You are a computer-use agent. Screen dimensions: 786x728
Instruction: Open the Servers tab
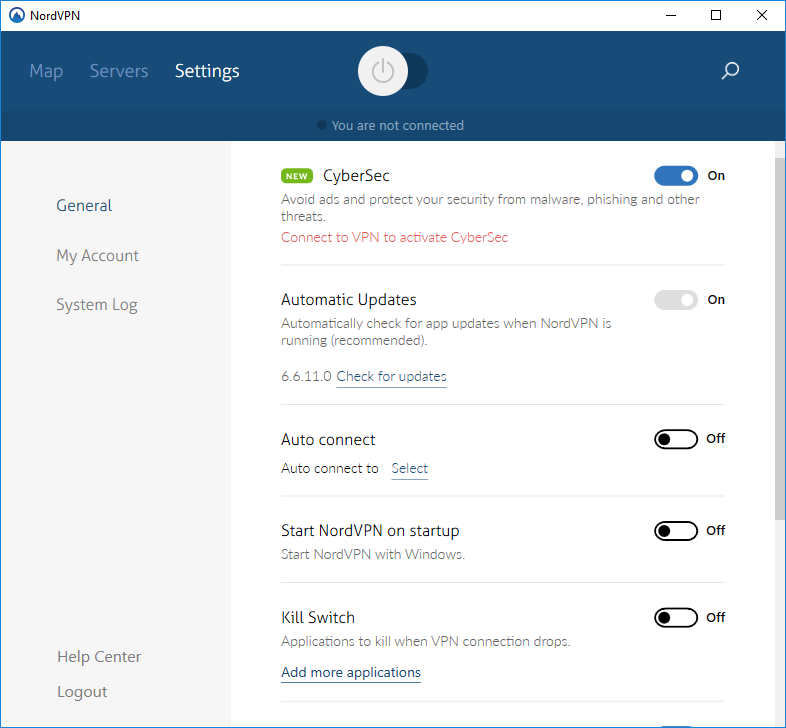pyautogui.click(x=119, y=71)
